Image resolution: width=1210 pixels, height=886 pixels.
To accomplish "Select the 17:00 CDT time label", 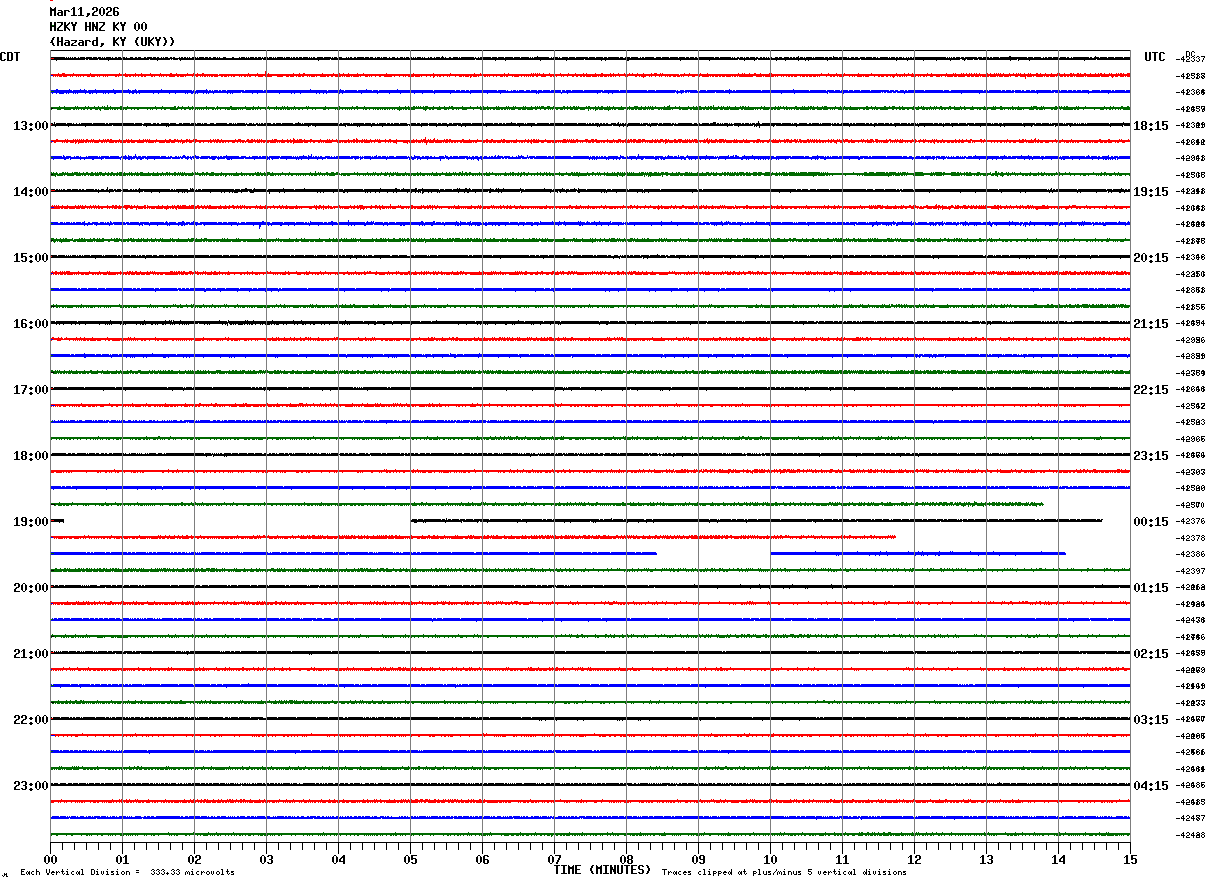I will click(30, 390).
